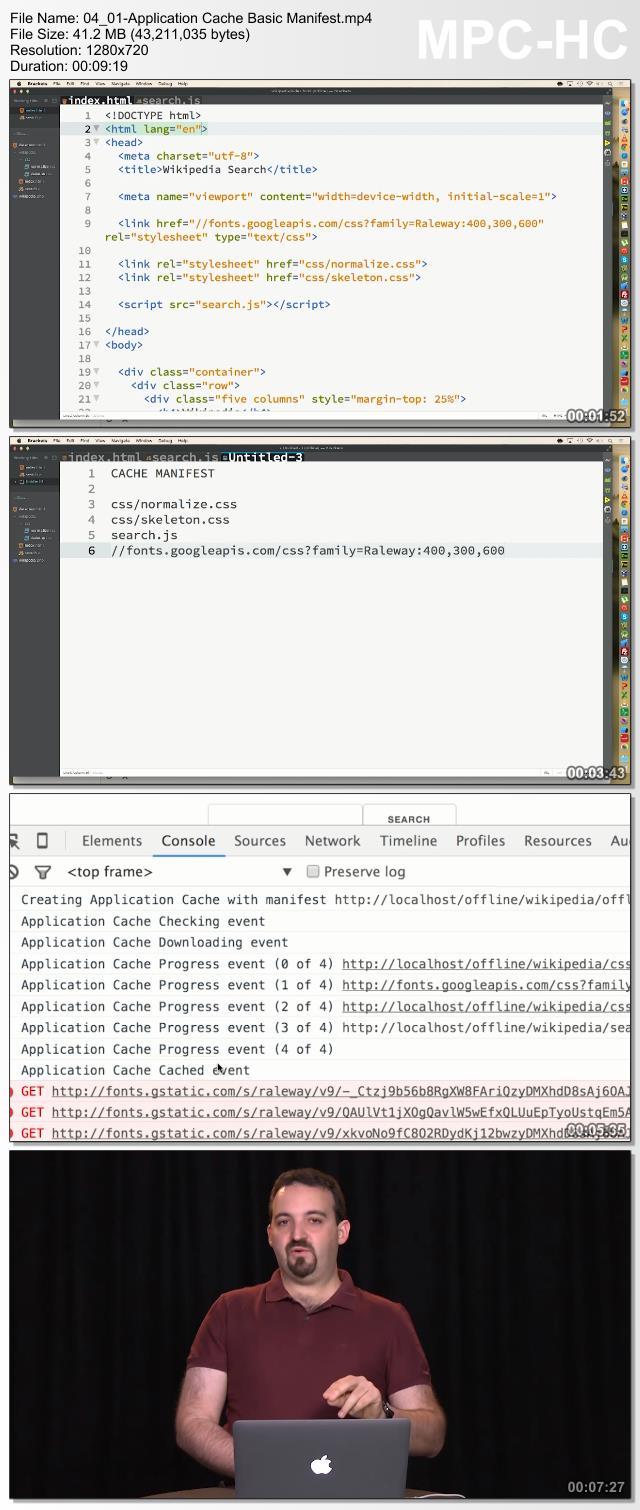
Task: Open the Window menu above the index.html editor
Action: pos(144,84)
